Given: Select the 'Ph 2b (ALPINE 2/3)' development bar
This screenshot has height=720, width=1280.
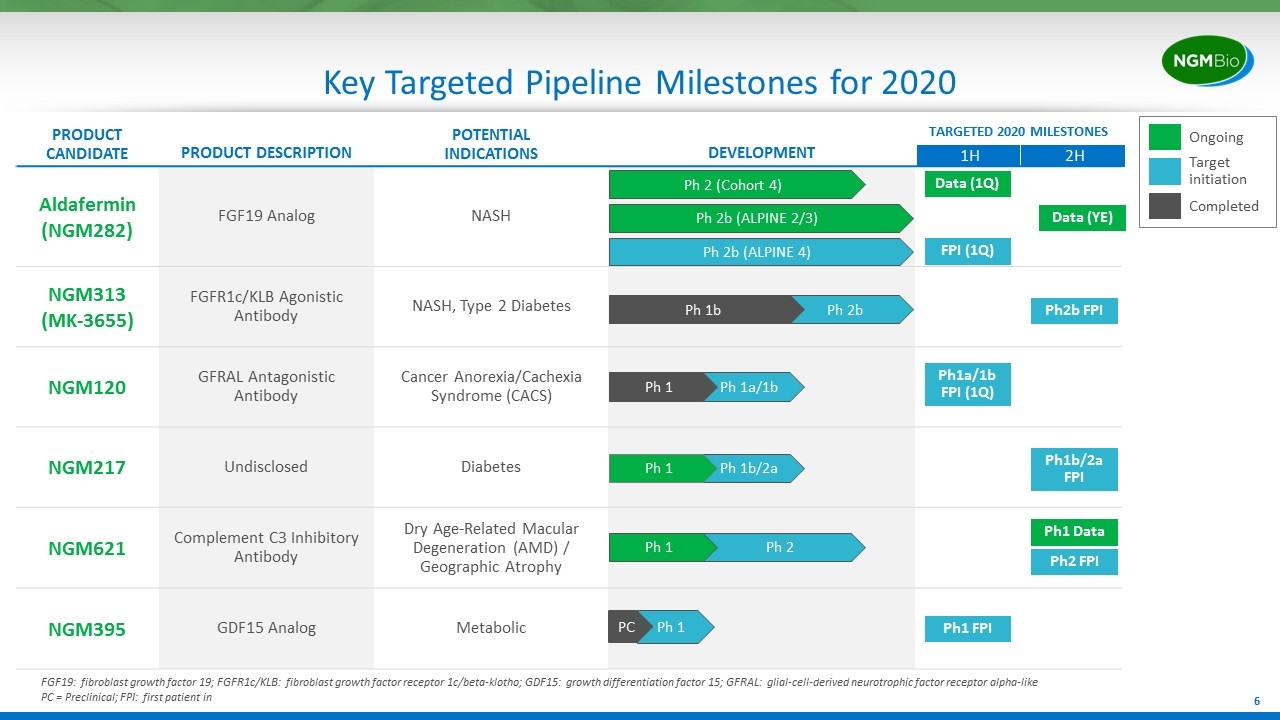Looking at the screenshot, I should (760, 219).
